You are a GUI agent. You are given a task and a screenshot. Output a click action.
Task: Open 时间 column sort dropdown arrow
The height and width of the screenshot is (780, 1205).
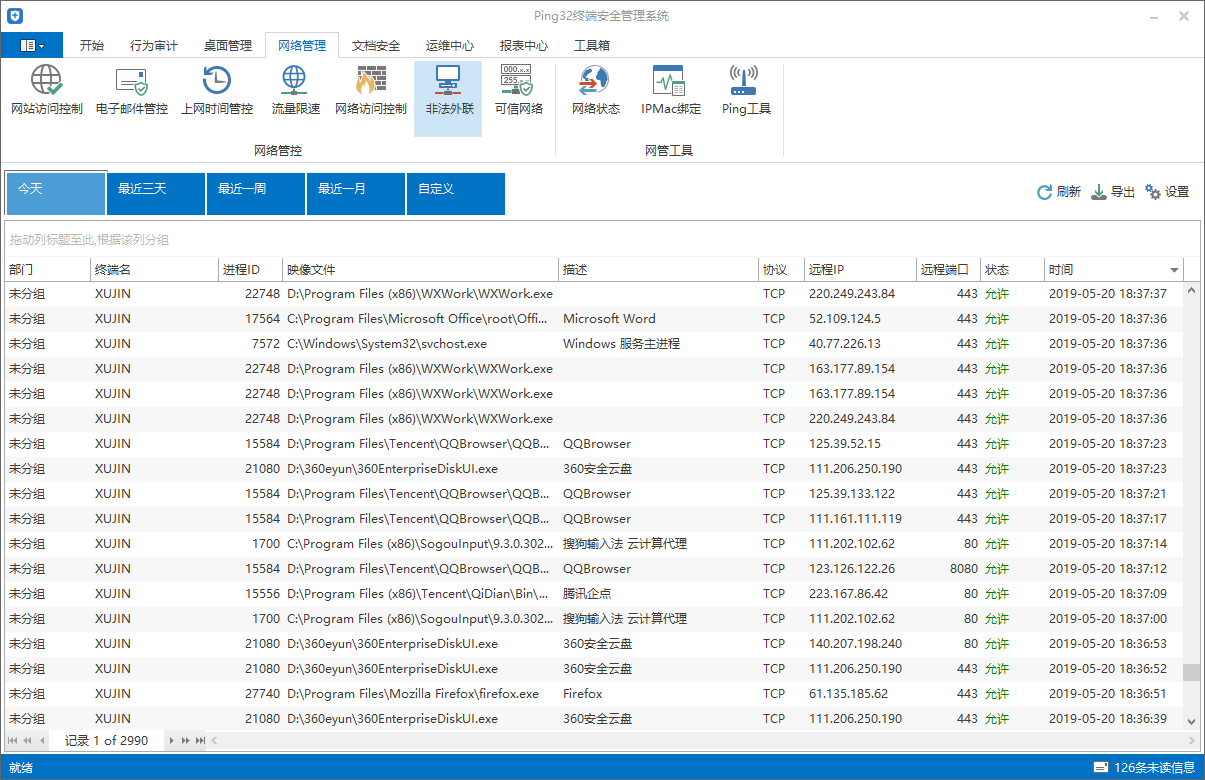1174,270
